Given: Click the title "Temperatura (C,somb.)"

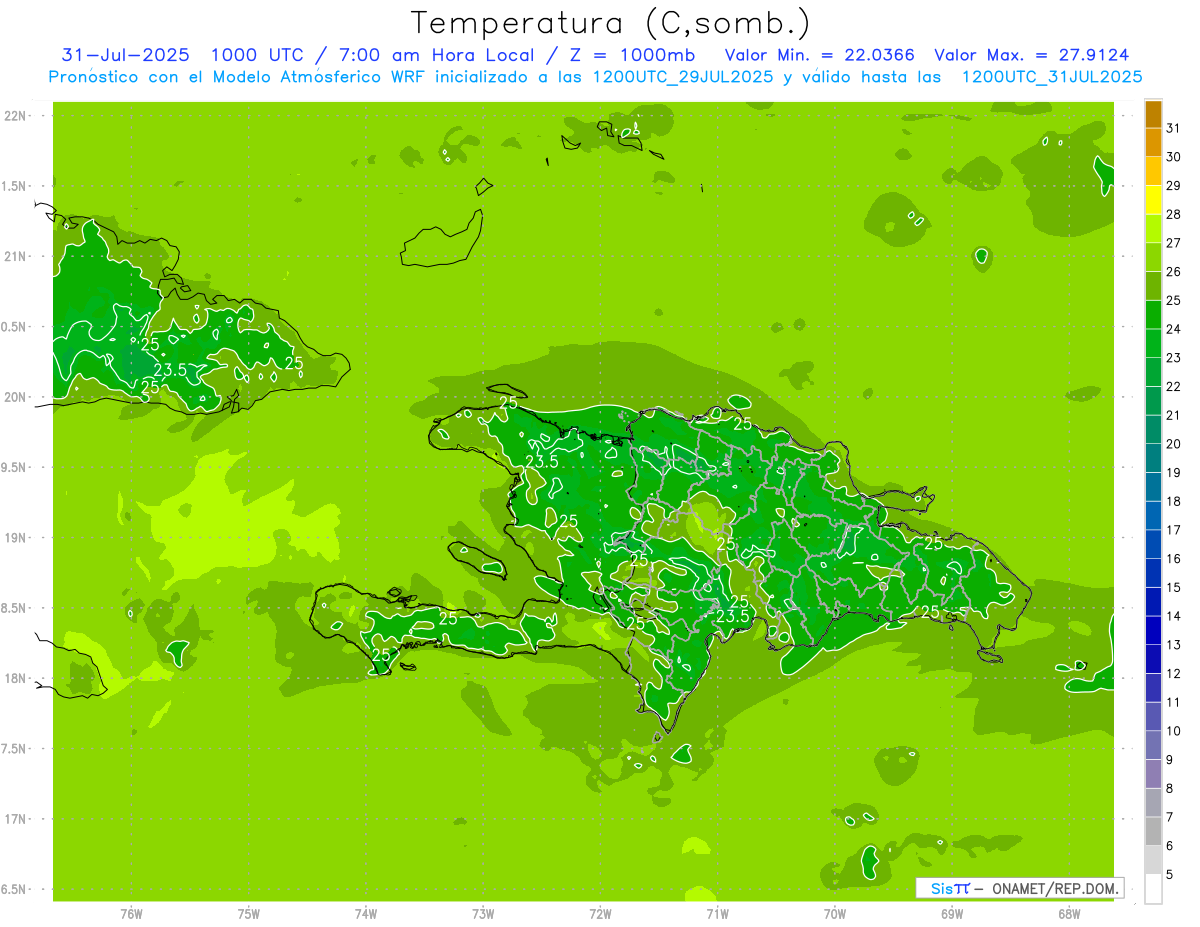Looking at the screenshot, I should [610, 22].
